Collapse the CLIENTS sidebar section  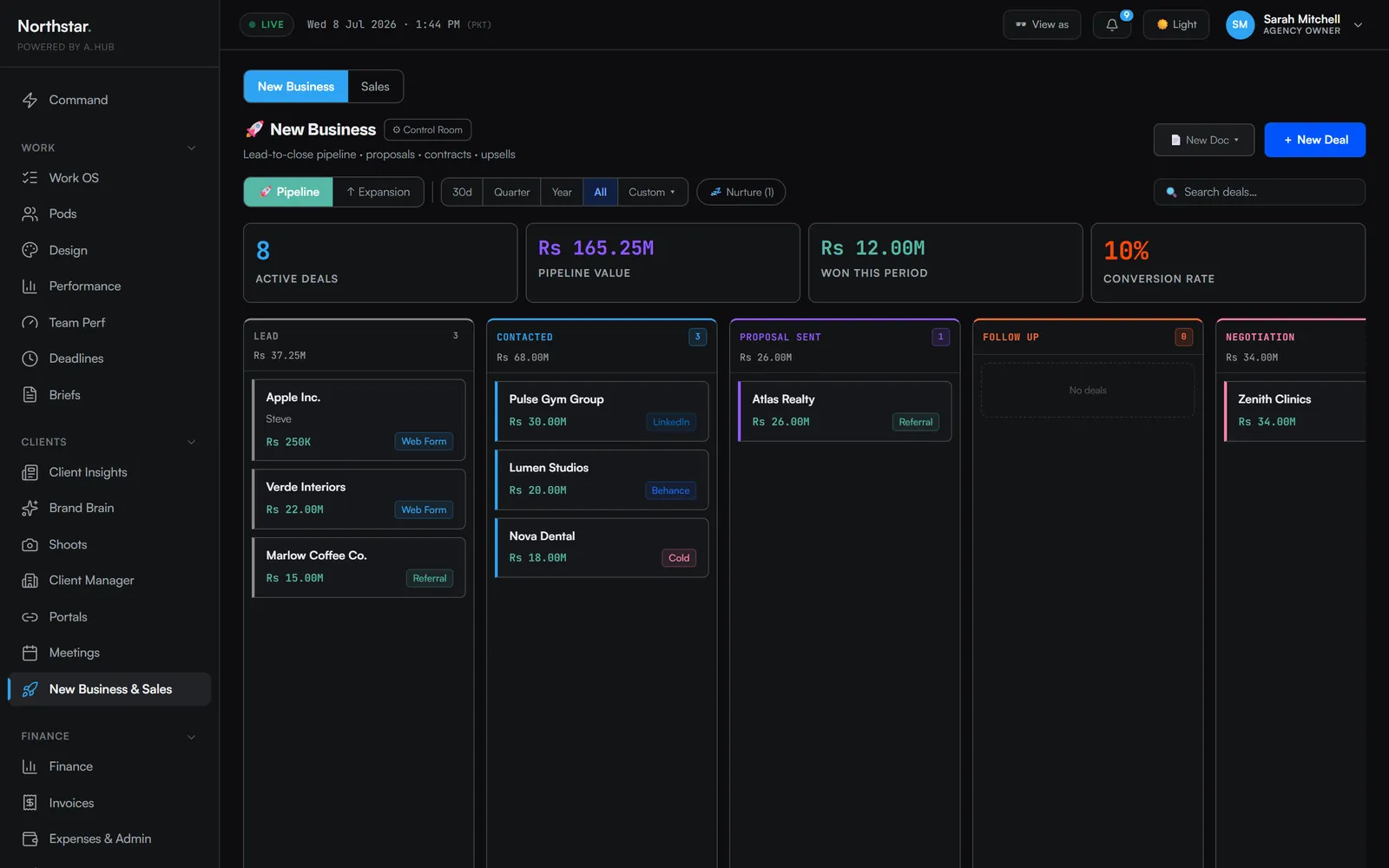pos(192,442)
